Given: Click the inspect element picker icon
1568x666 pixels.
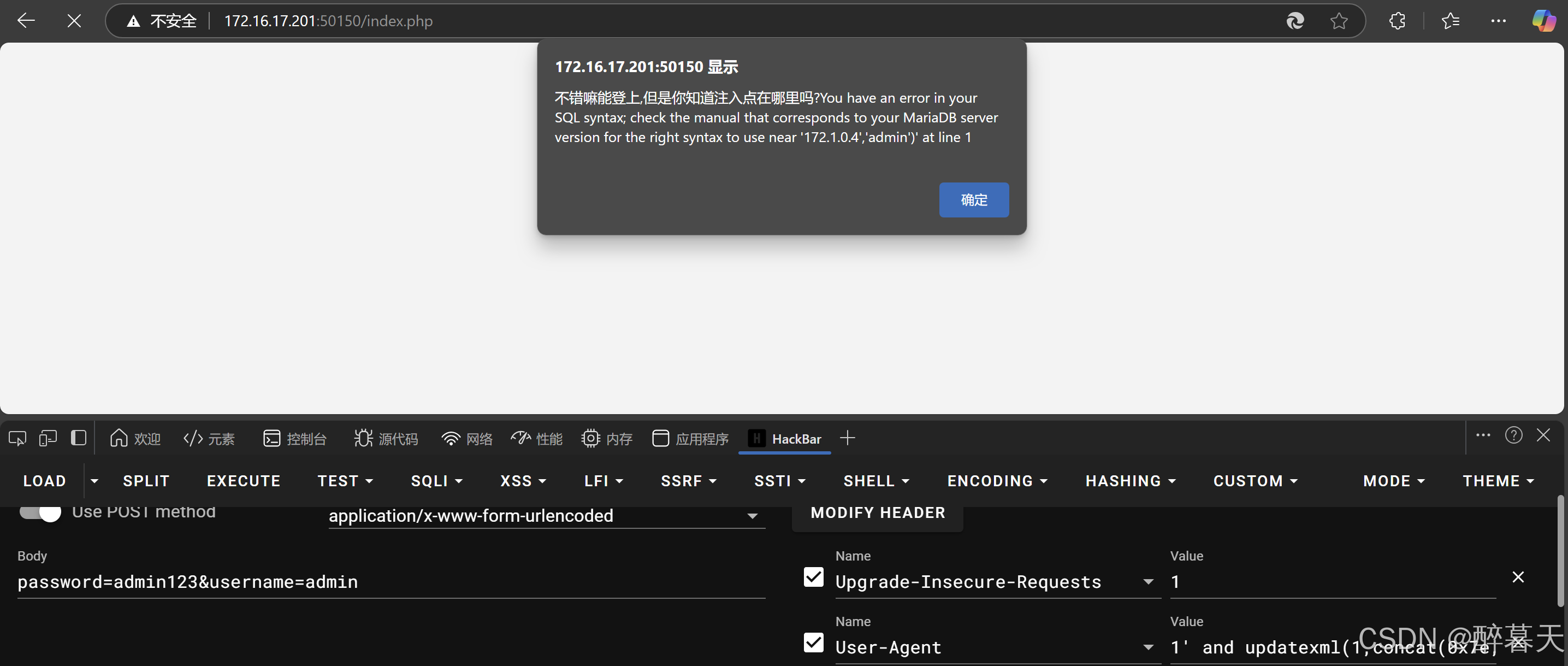Looking at the screenshot, I should pyautogui.click(x=17, y=438).
